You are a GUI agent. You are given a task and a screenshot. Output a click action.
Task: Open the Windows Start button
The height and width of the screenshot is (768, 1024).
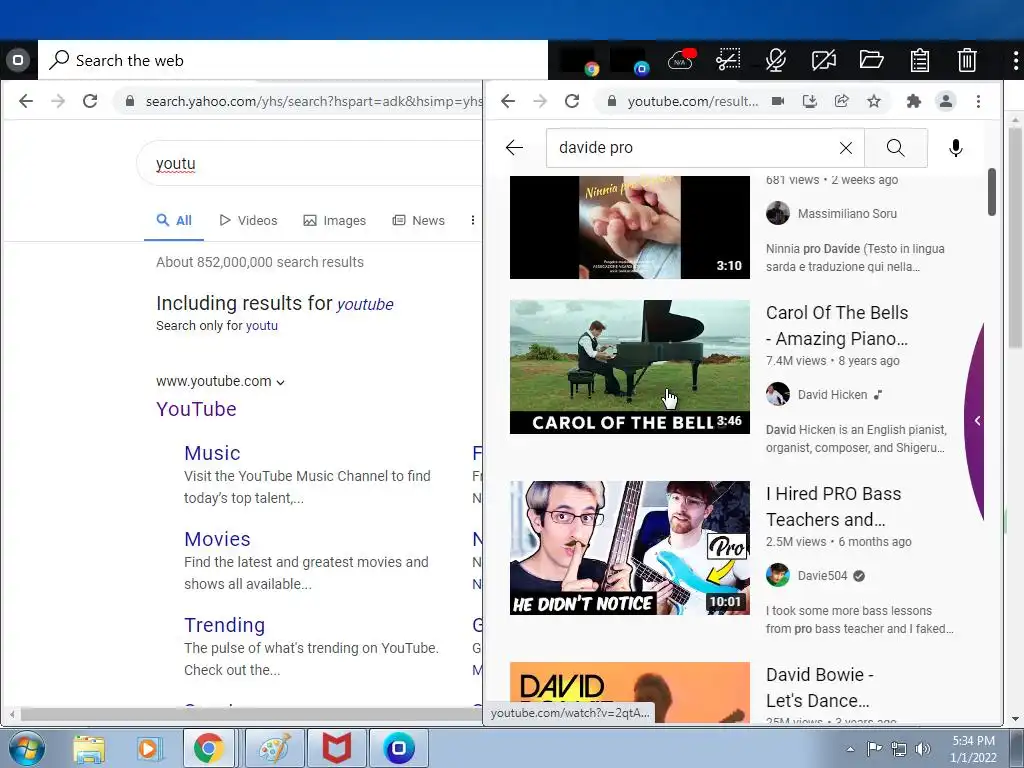27,748
